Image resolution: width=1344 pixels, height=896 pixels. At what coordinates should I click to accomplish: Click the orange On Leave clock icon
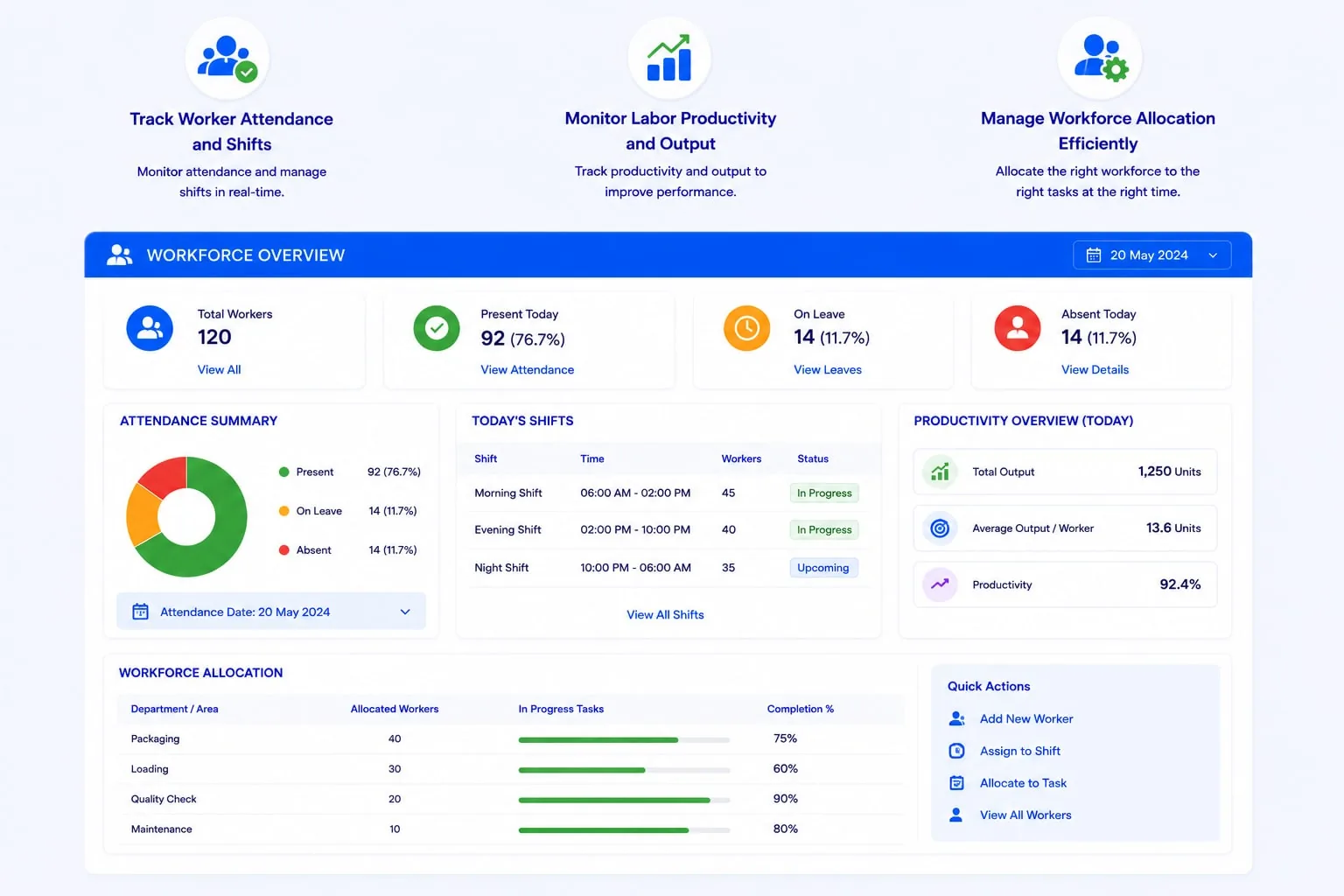pyautogui.click(x=746, y=328)
